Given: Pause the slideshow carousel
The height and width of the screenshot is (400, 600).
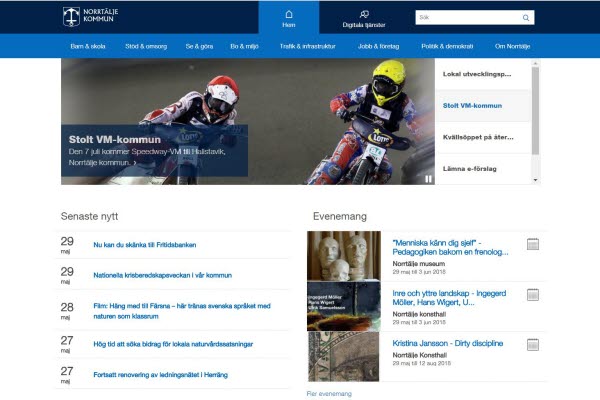Looking at the screenshot, I should click(x=428, y=179).
